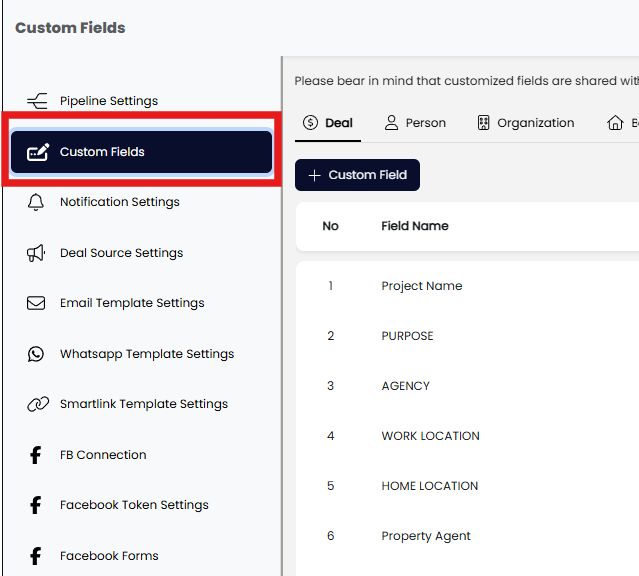Select the house icon tab

[x=616, y=123]
